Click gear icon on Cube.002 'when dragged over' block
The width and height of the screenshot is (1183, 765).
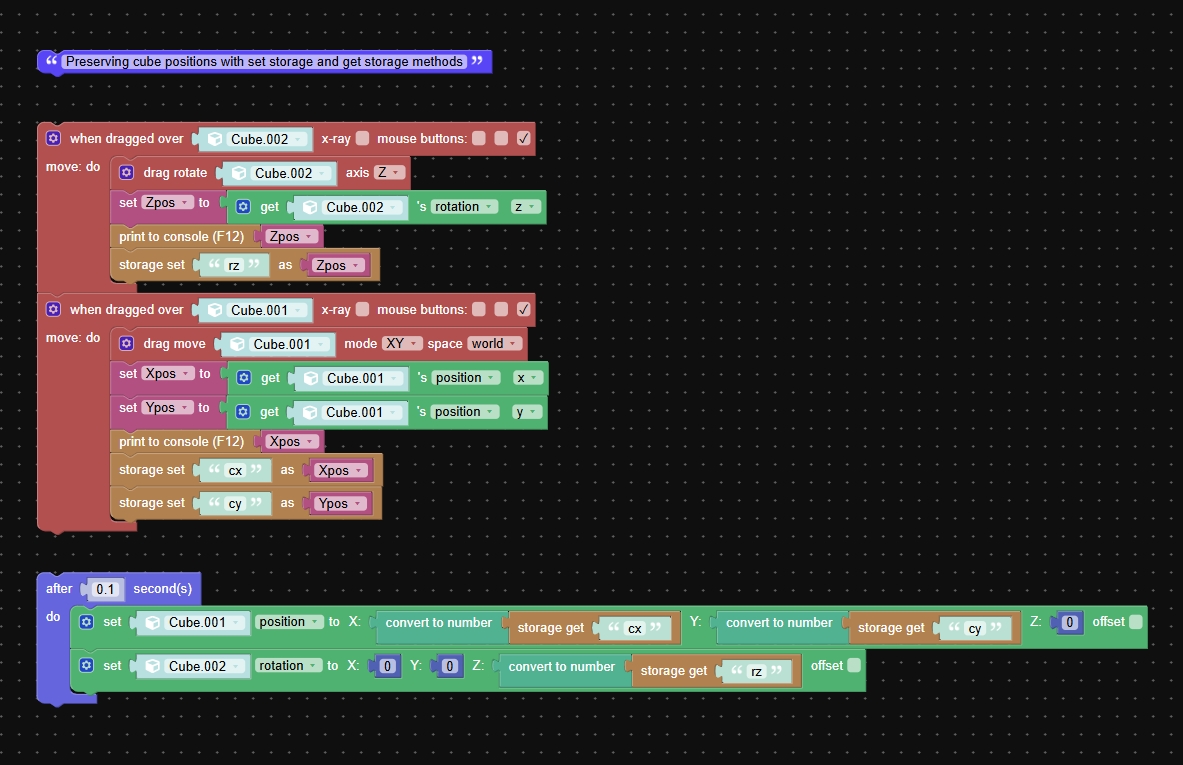click(53, 138)
